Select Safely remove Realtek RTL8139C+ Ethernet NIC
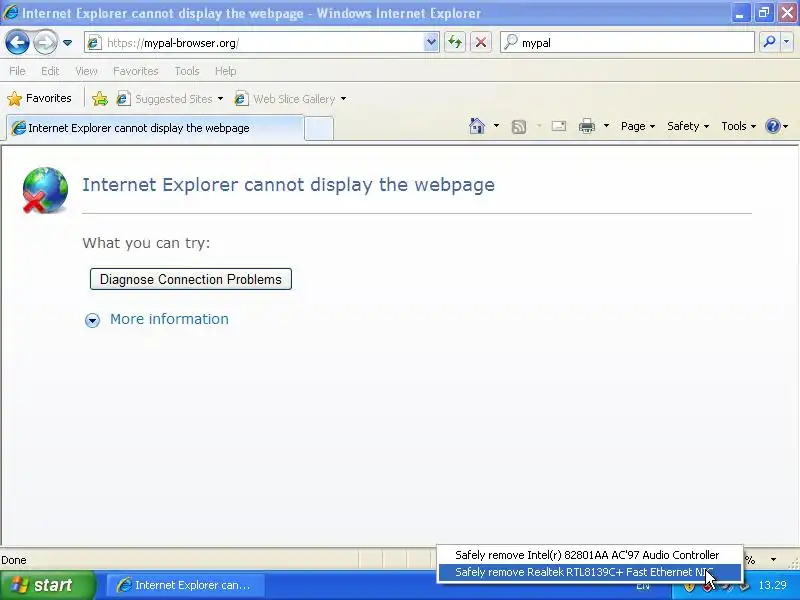The width and height of the screenshot is (800, 600). click(x=590, y=572)
